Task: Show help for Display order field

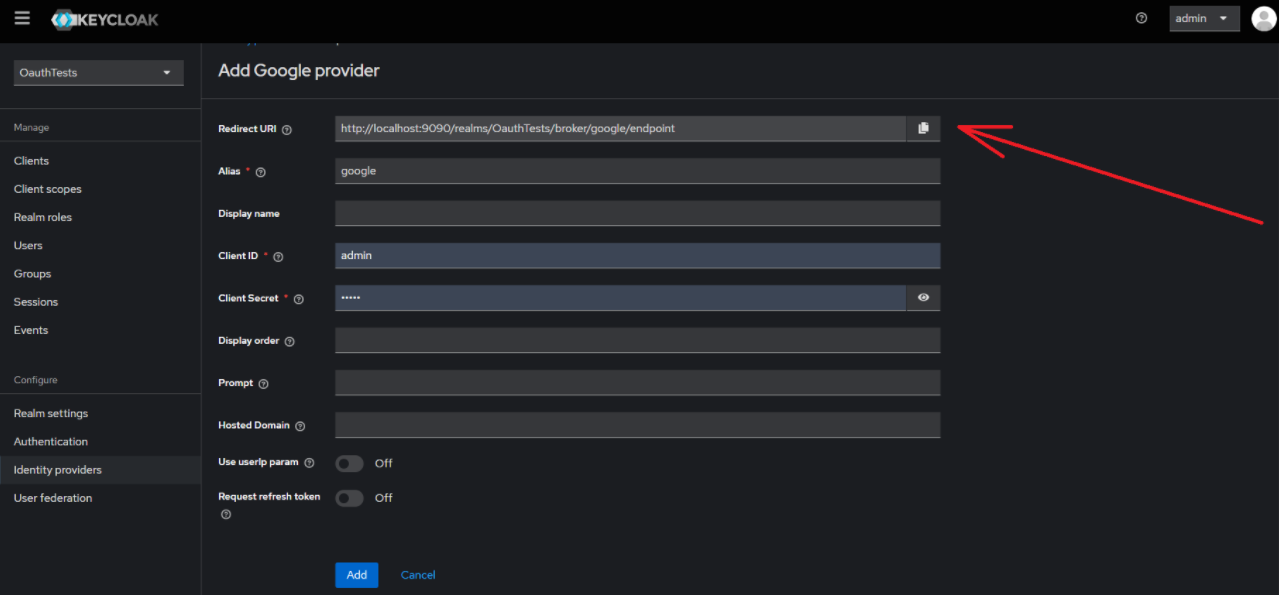Action: [x=290, y=341]
